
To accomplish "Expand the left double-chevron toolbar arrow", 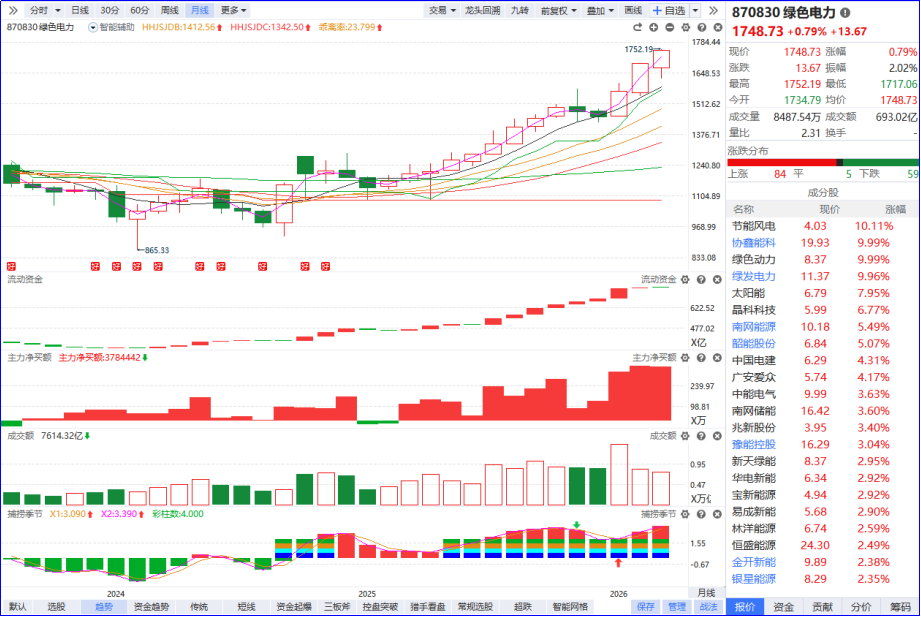I will click(12, 10).
